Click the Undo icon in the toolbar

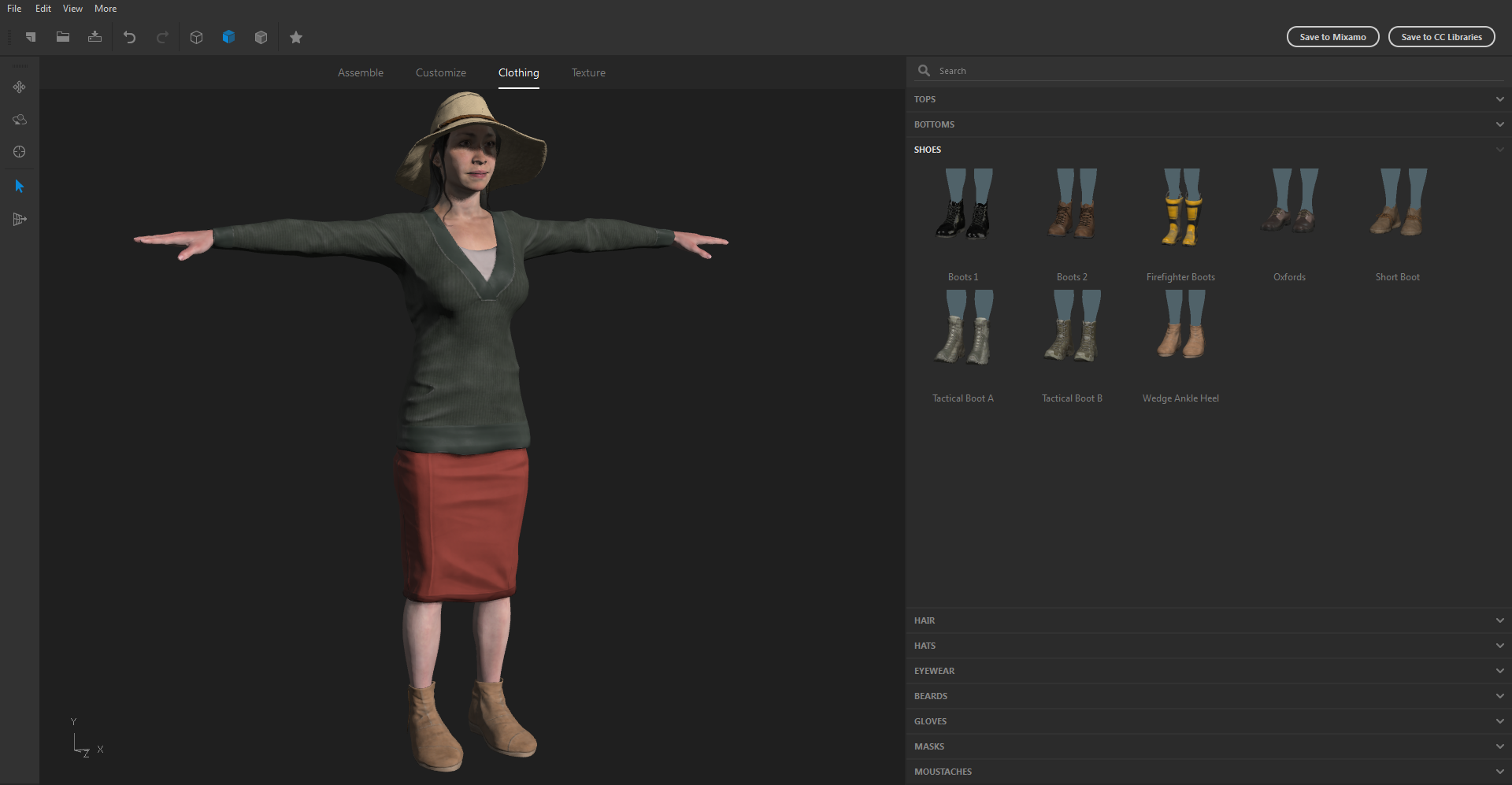pyautogui.click(x=130, y=37)
